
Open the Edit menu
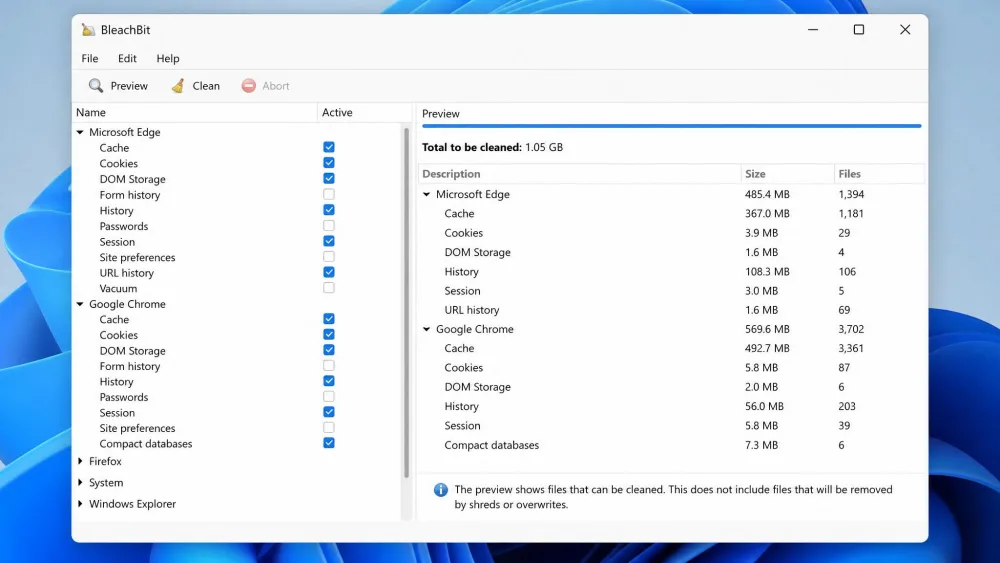pyautogui.click(x=127, y=58)
